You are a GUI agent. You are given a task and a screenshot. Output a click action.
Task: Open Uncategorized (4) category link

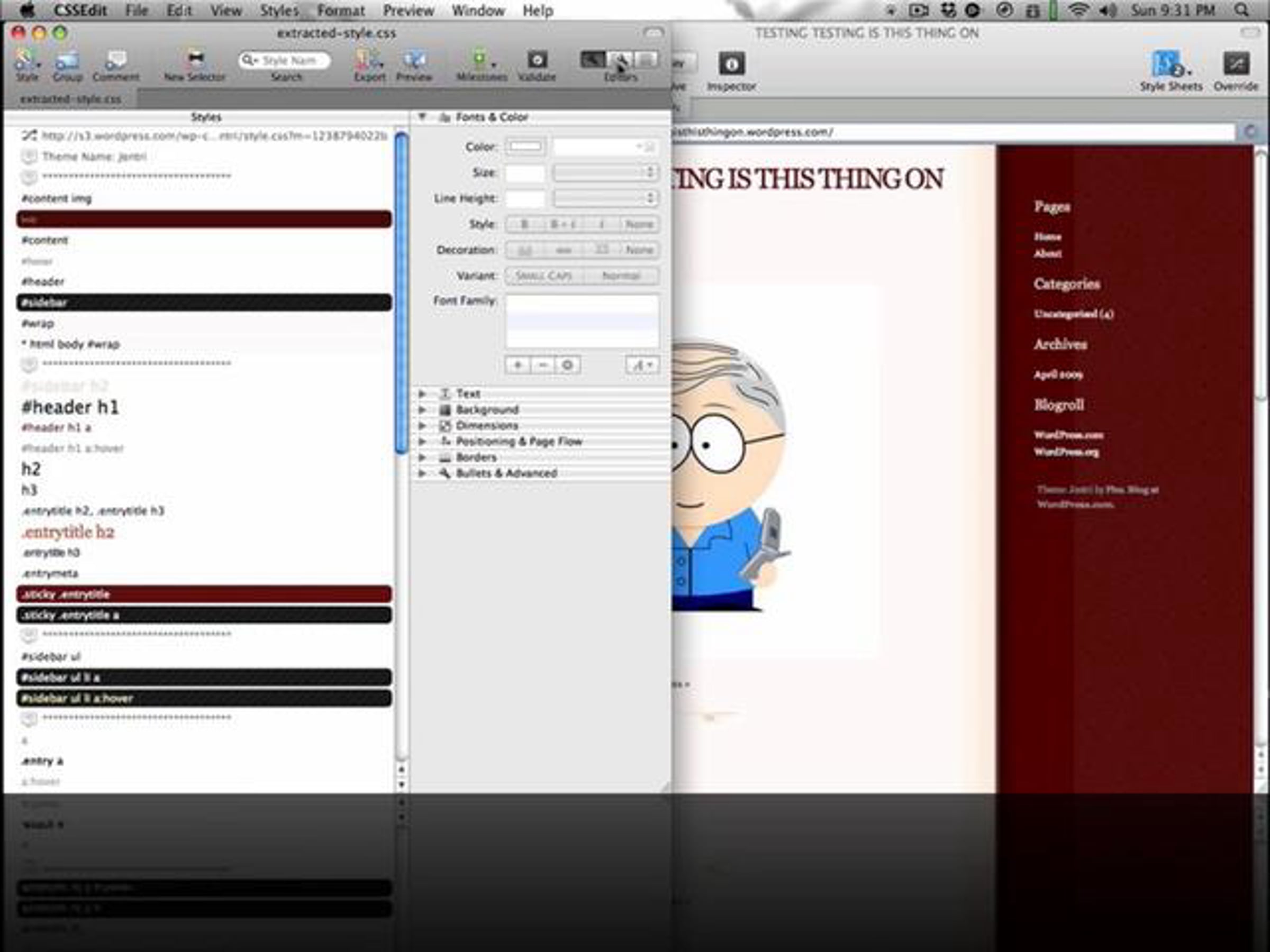coord(1074,314)
